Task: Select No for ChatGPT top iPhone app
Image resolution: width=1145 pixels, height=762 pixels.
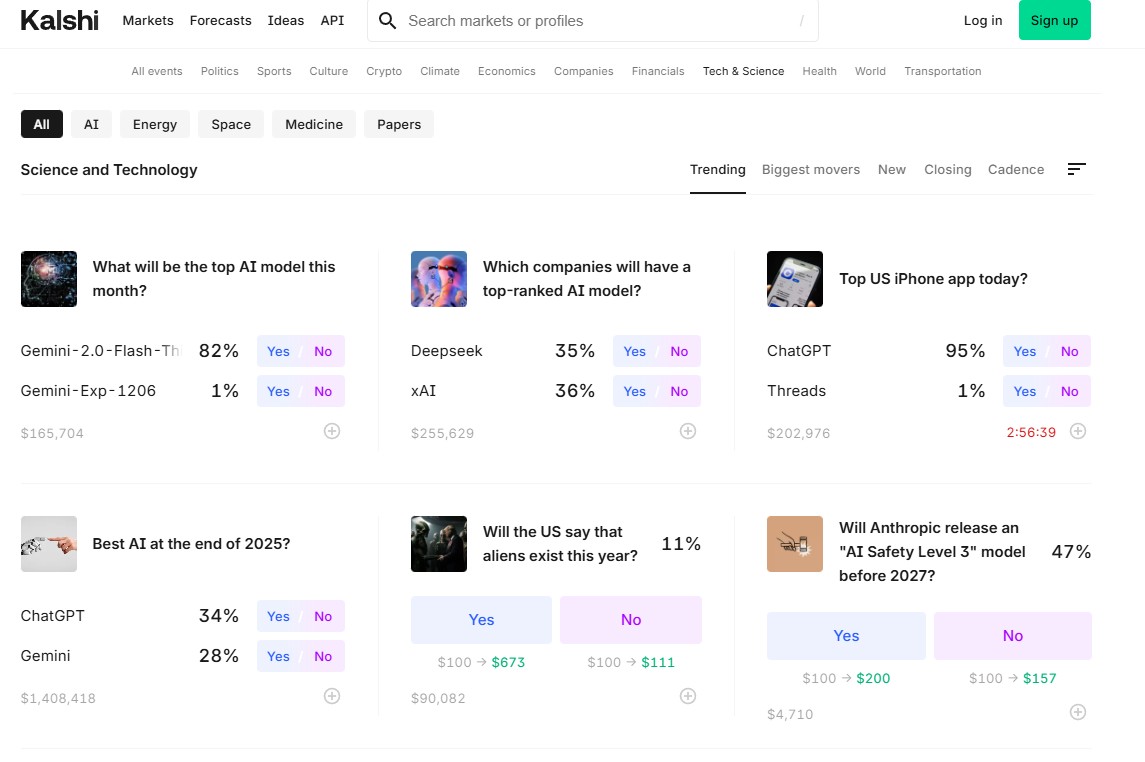Action: [x=1069, y=351]
